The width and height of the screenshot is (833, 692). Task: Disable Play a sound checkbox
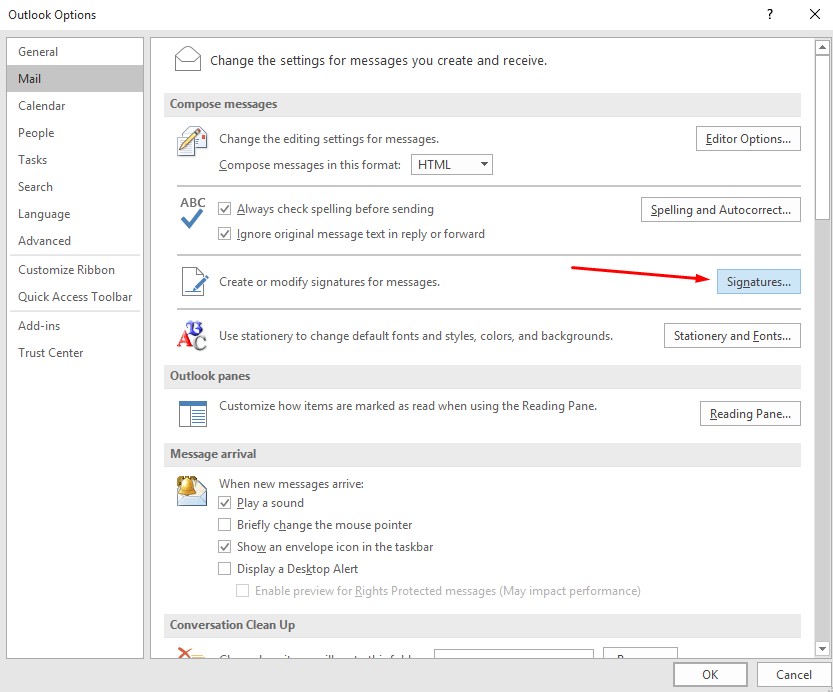[225, 502]
